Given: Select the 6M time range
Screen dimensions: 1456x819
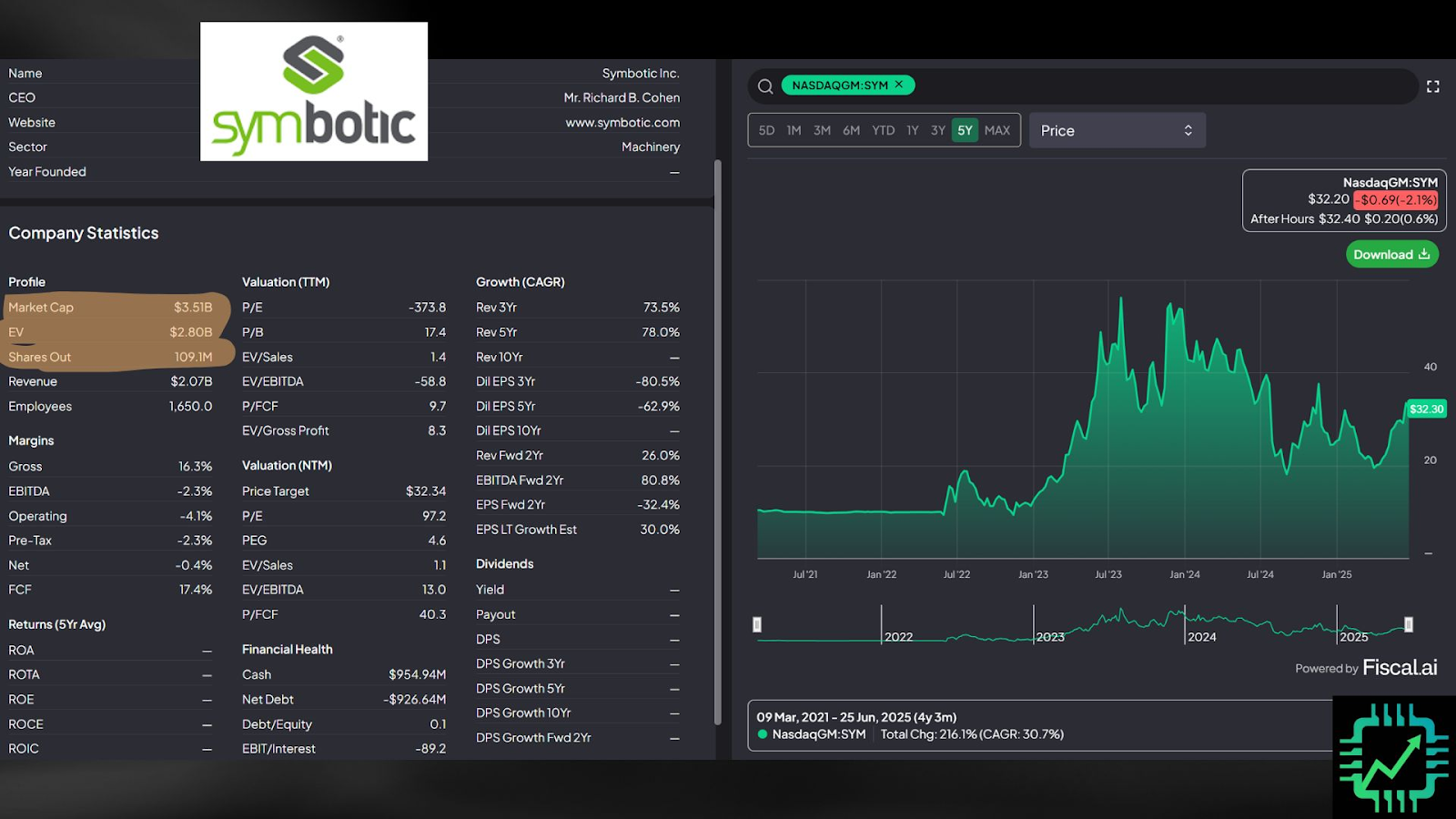Looking at the screenshot, I should point(851,130).
